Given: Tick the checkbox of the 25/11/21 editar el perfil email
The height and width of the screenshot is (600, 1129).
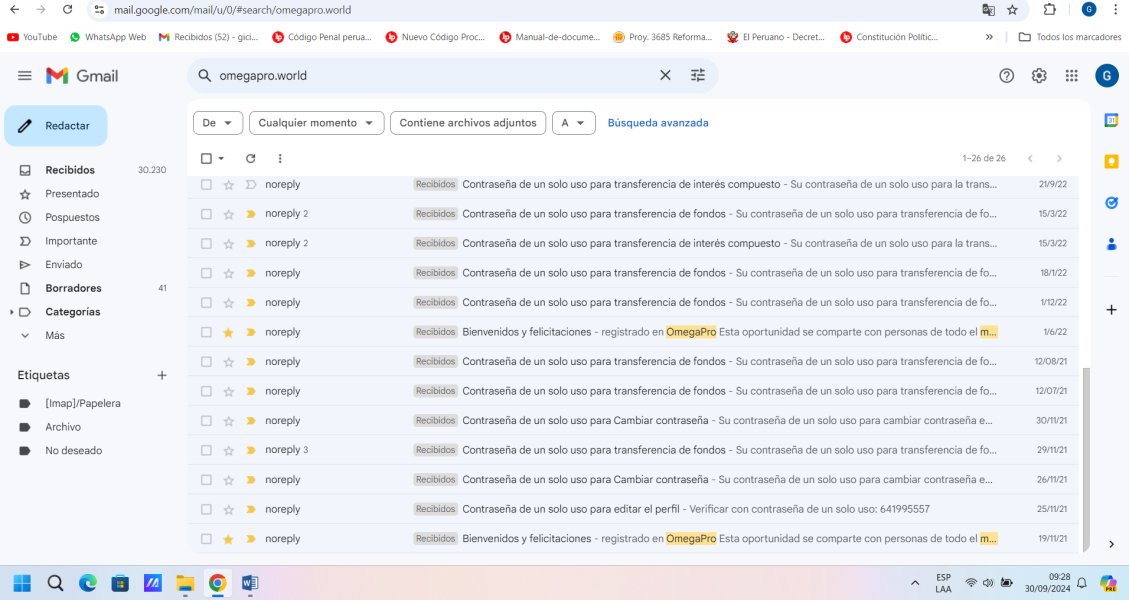Looking at the screenshot, I should pyautogui.click(x=207, y=509).
